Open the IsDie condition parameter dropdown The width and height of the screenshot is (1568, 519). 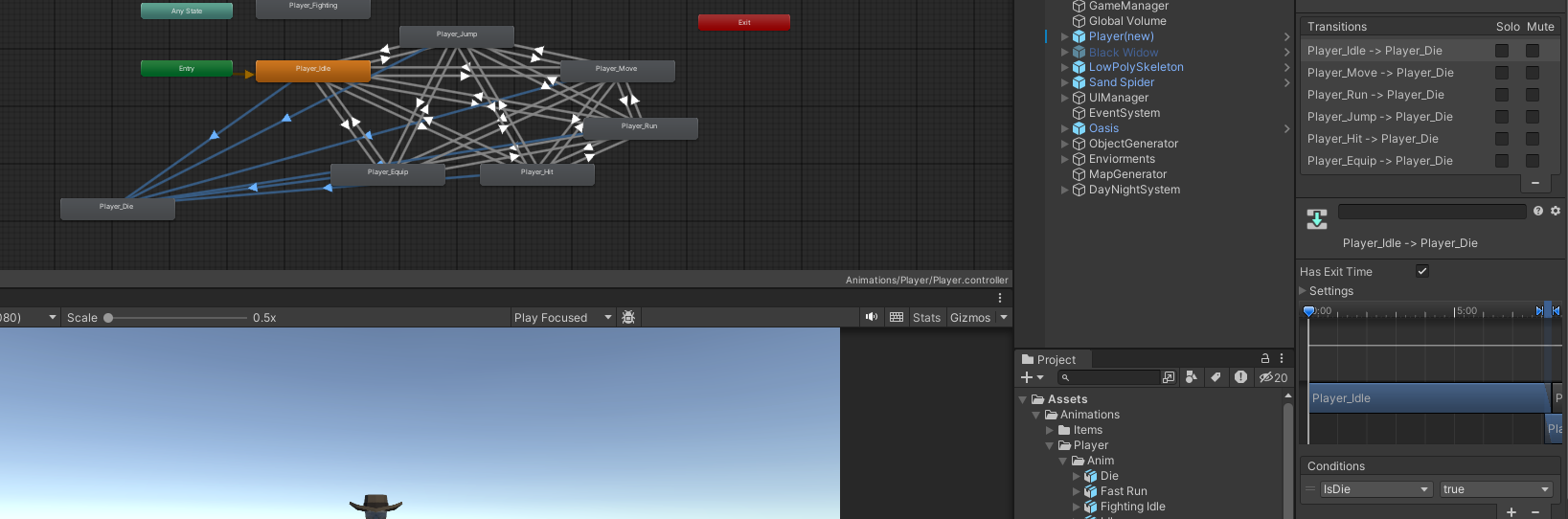point(1375,489)
